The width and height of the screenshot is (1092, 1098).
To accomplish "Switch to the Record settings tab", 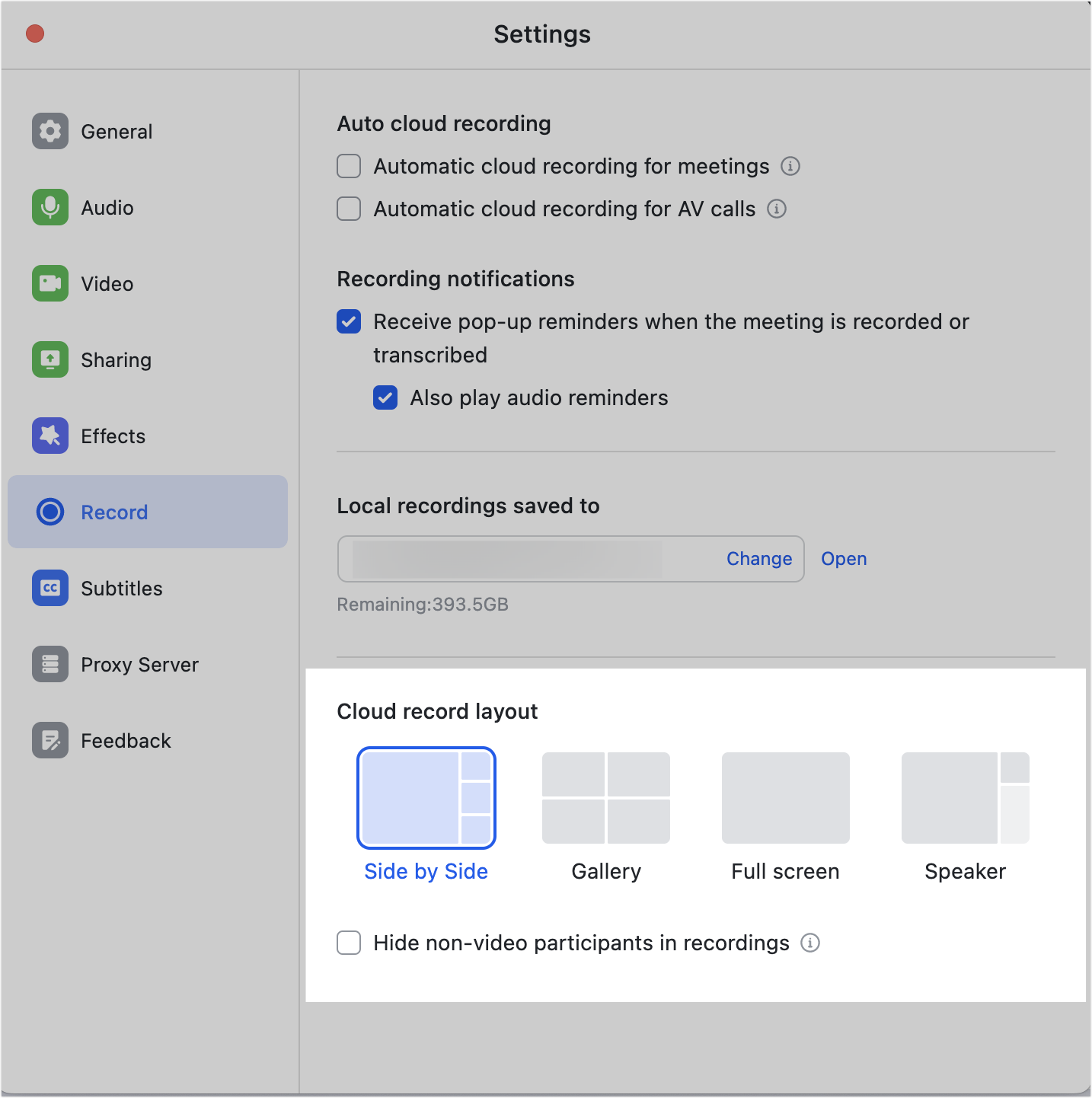I will tap(114, 512).
